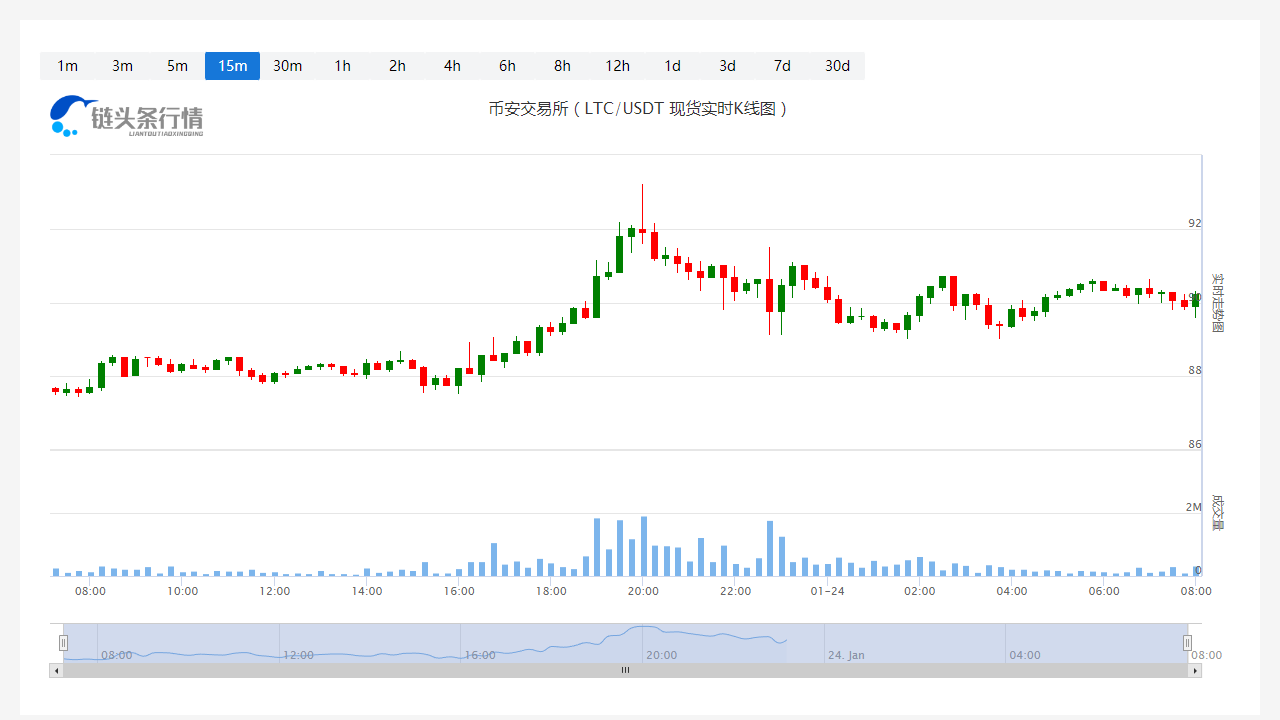Screen dimensions: 1280x720
Task: Click the scrollbar right arrow
Action: pos(1195,671)
